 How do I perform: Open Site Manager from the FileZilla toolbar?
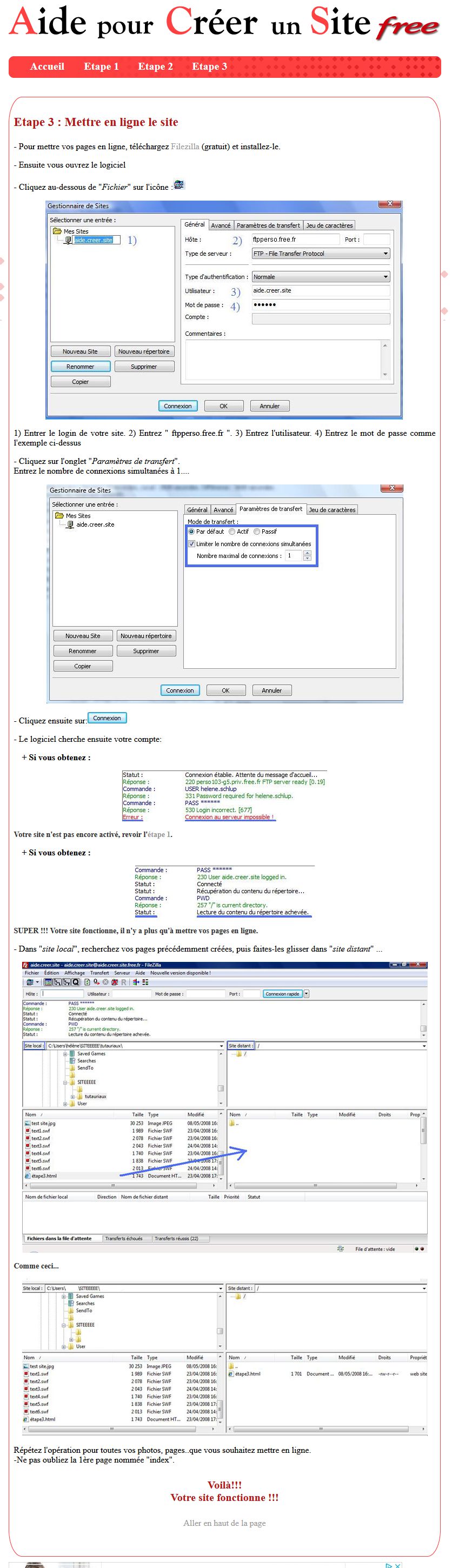(x=30, y=982)
